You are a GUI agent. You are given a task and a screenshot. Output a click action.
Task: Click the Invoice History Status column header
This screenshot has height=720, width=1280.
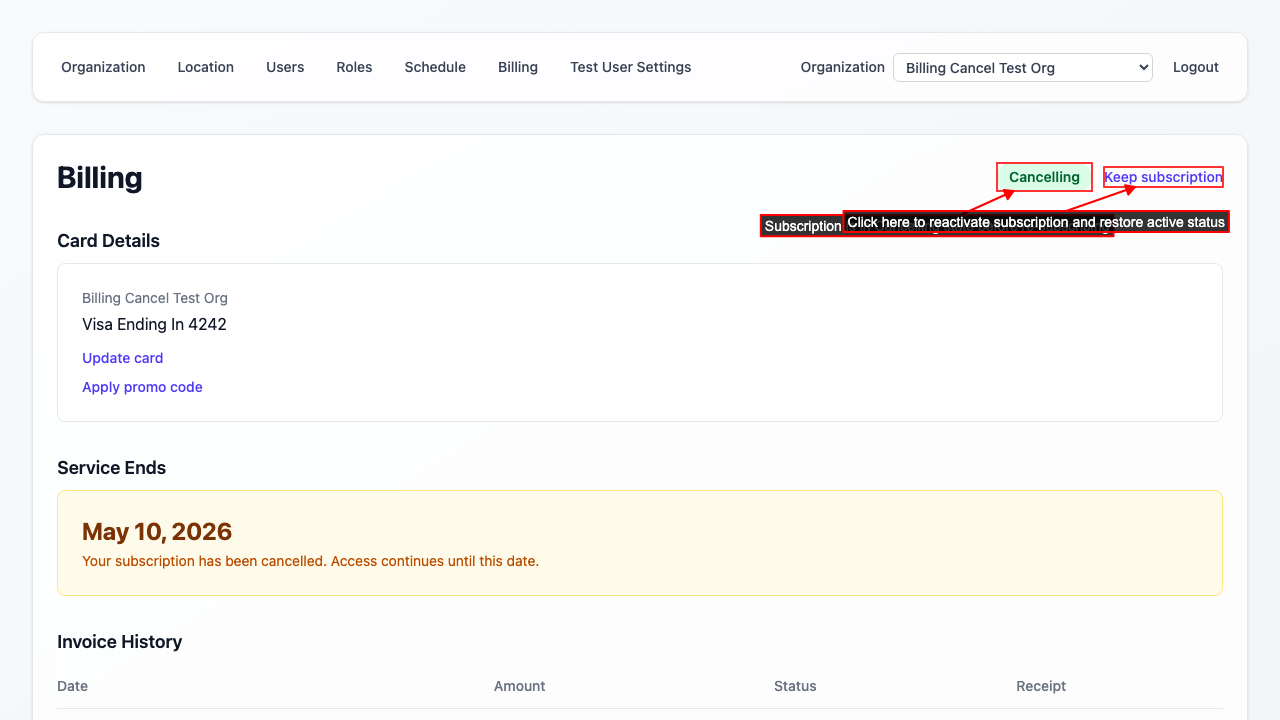[795, 686]
